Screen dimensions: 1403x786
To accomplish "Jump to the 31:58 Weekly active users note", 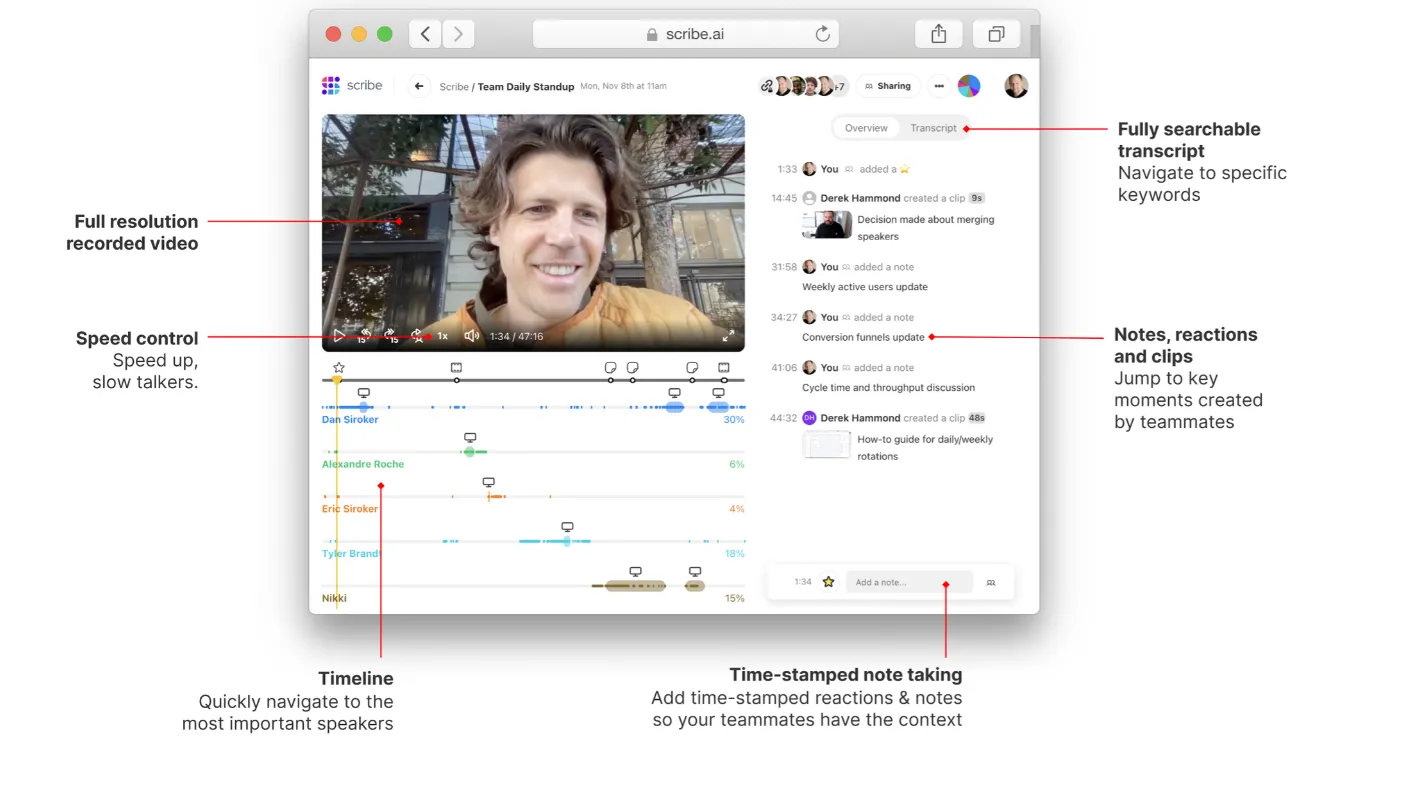I will point(865,287).
